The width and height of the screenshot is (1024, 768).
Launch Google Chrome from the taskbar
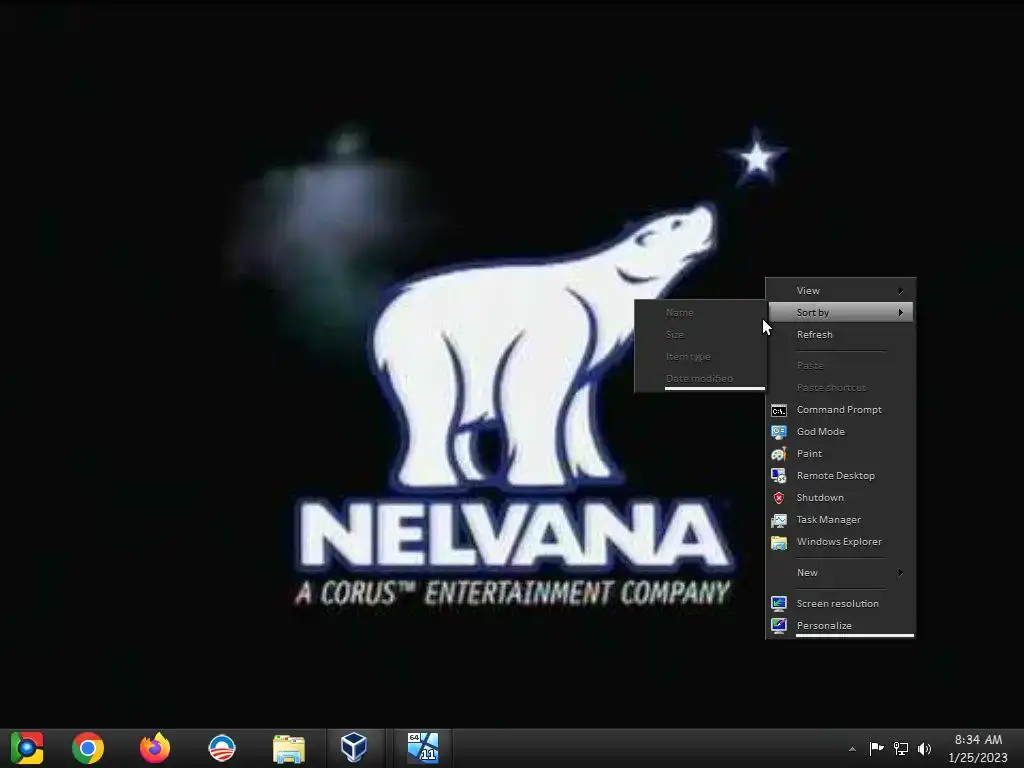click(88, 748)
